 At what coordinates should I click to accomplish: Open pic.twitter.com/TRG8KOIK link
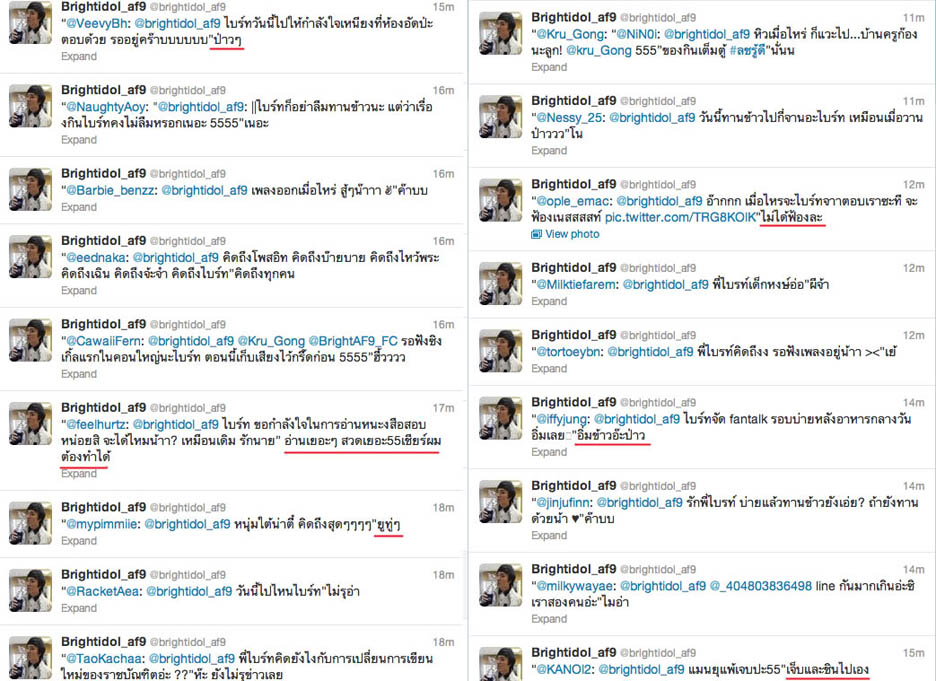pos(681,218)
